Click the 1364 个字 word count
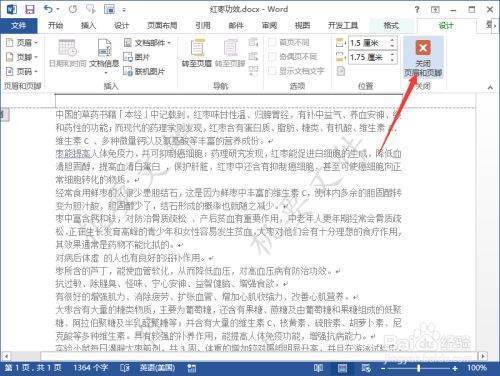The image size is (500, 376). 90,368
